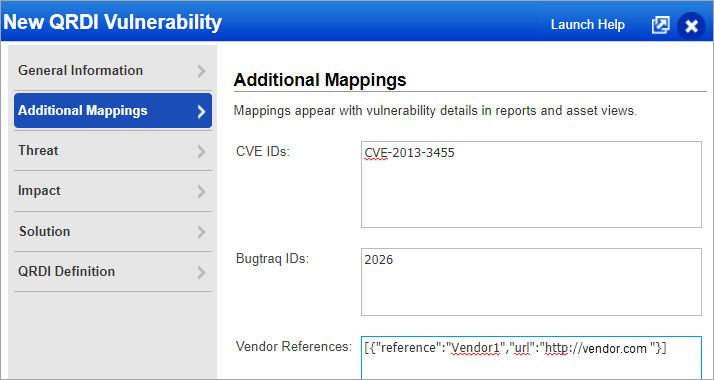Click the chevron beside Impact
714x380 pixels.
click(x=201, y=192)
